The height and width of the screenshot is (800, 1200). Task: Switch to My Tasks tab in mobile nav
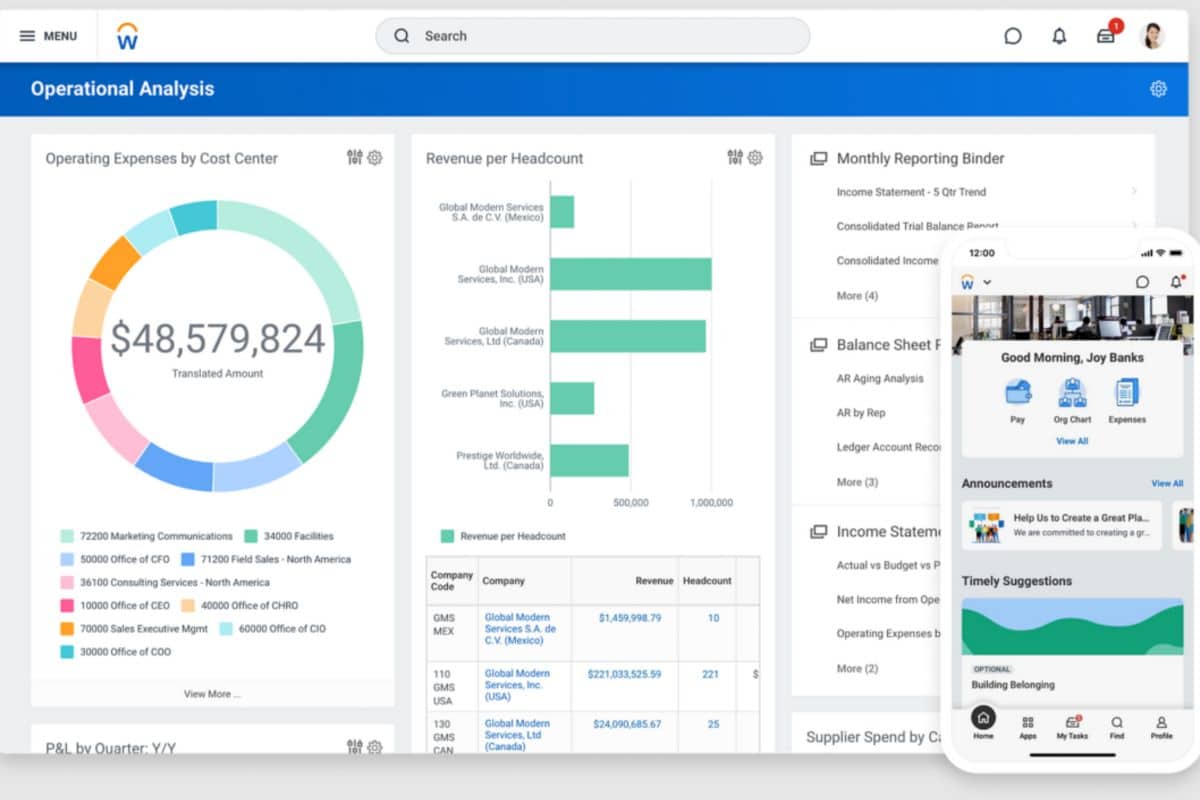tap(1072, 727)
